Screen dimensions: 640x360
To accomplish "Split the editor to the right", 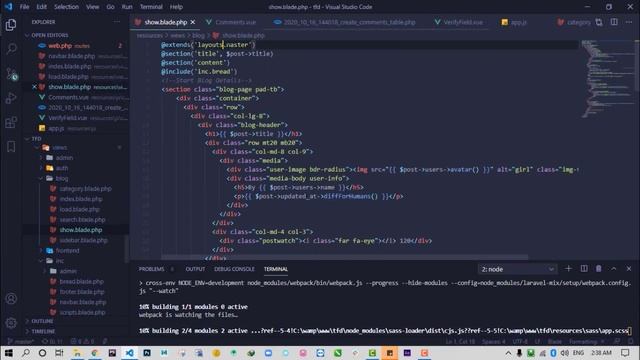I will (614, 22).
